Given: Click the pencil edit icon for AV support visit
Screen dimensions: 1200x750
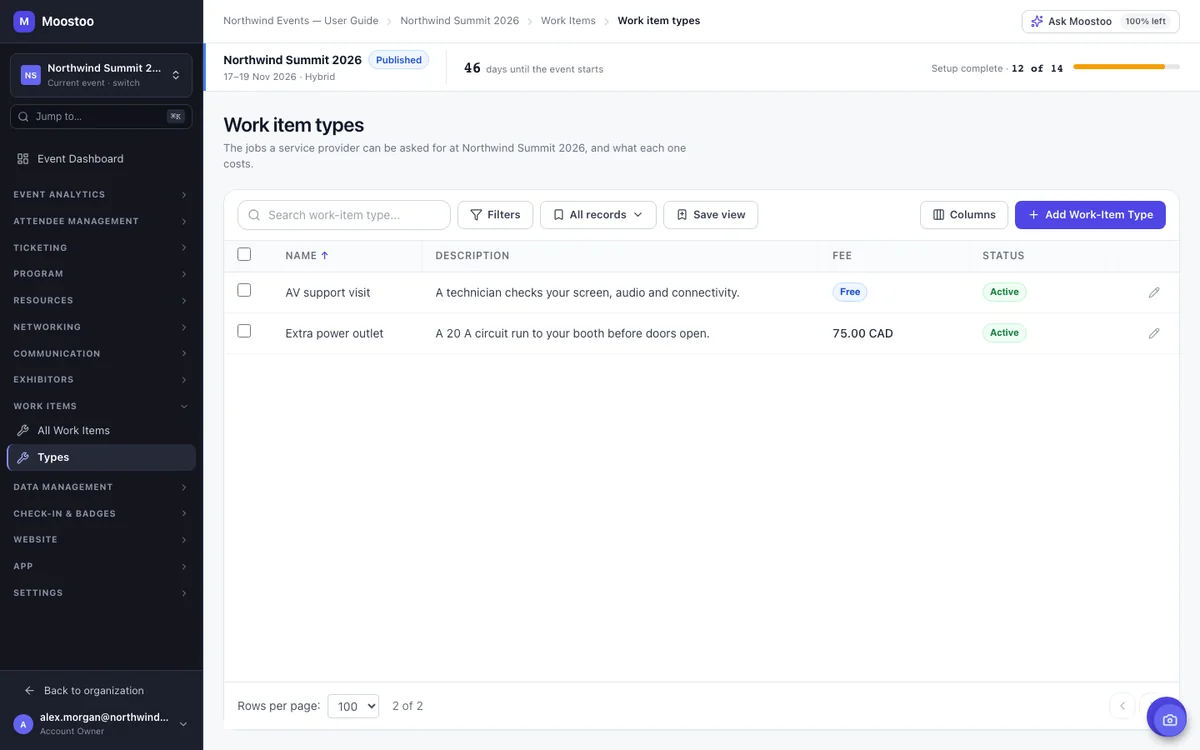Looking at the screenshot, I should [1154, 293].
